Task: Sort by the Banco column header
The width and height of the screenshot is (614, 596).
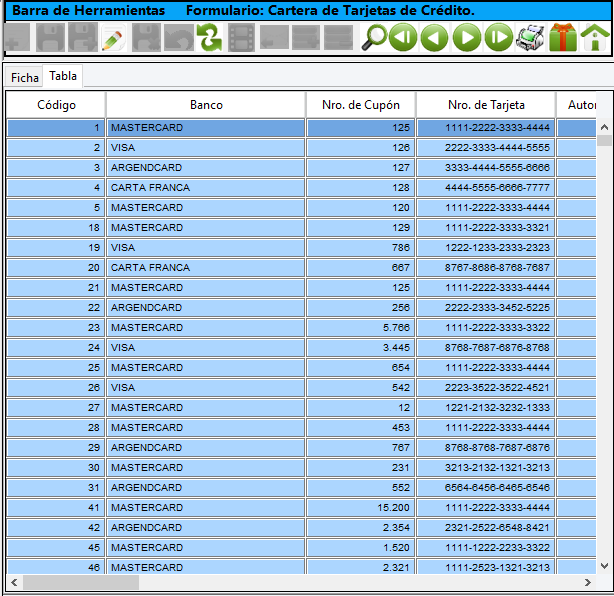Action: tap(206, 105)
